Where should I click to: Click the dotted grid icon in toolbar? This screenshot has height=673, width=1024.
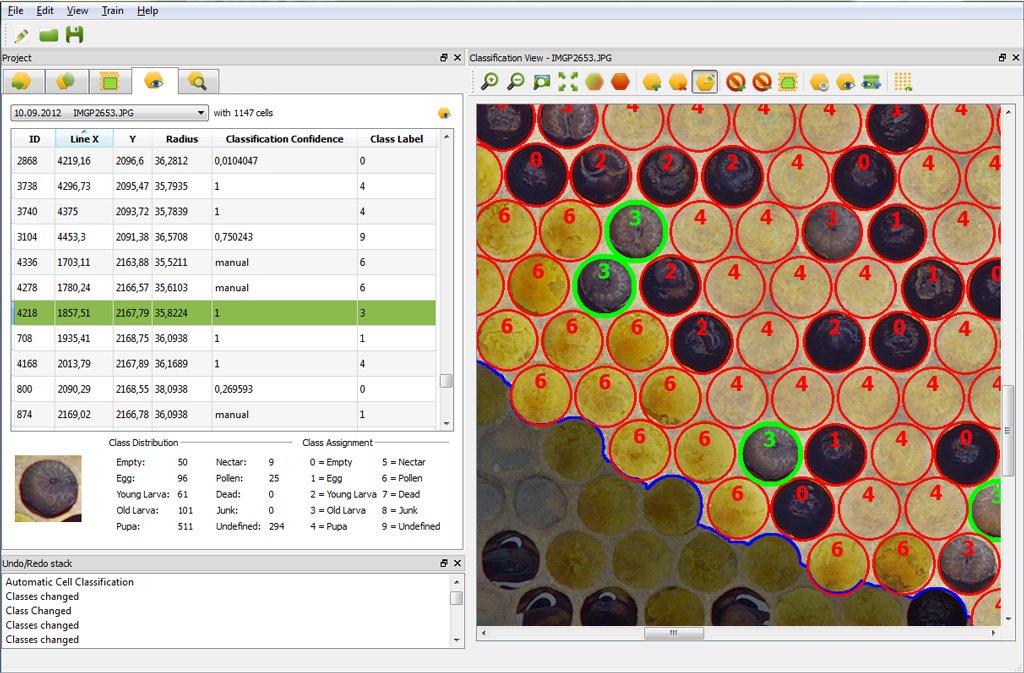point(903,82)
